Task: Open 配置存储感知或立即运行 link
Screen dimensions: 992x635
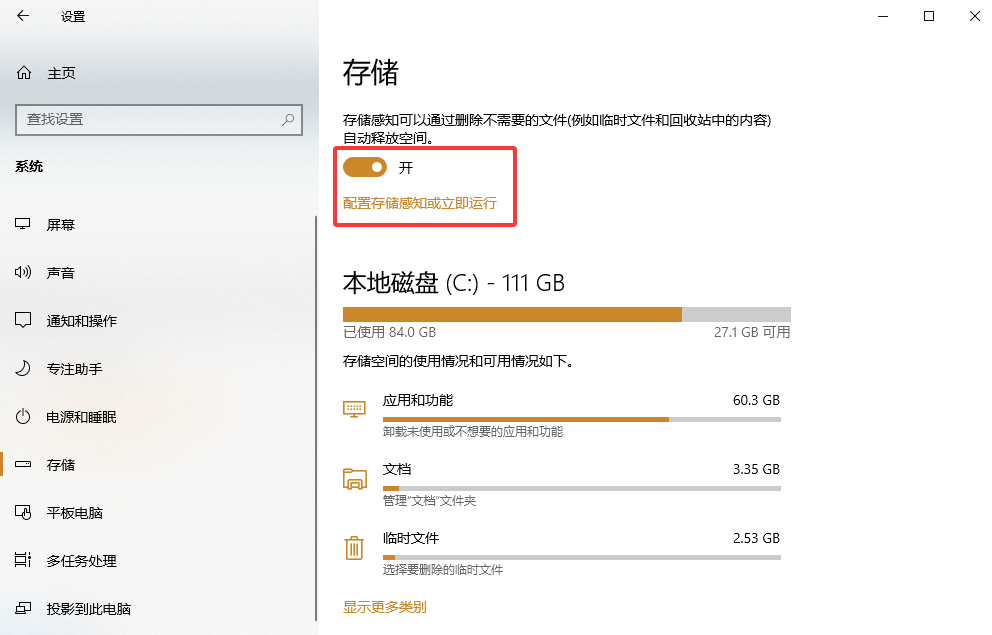Action: 418,203
